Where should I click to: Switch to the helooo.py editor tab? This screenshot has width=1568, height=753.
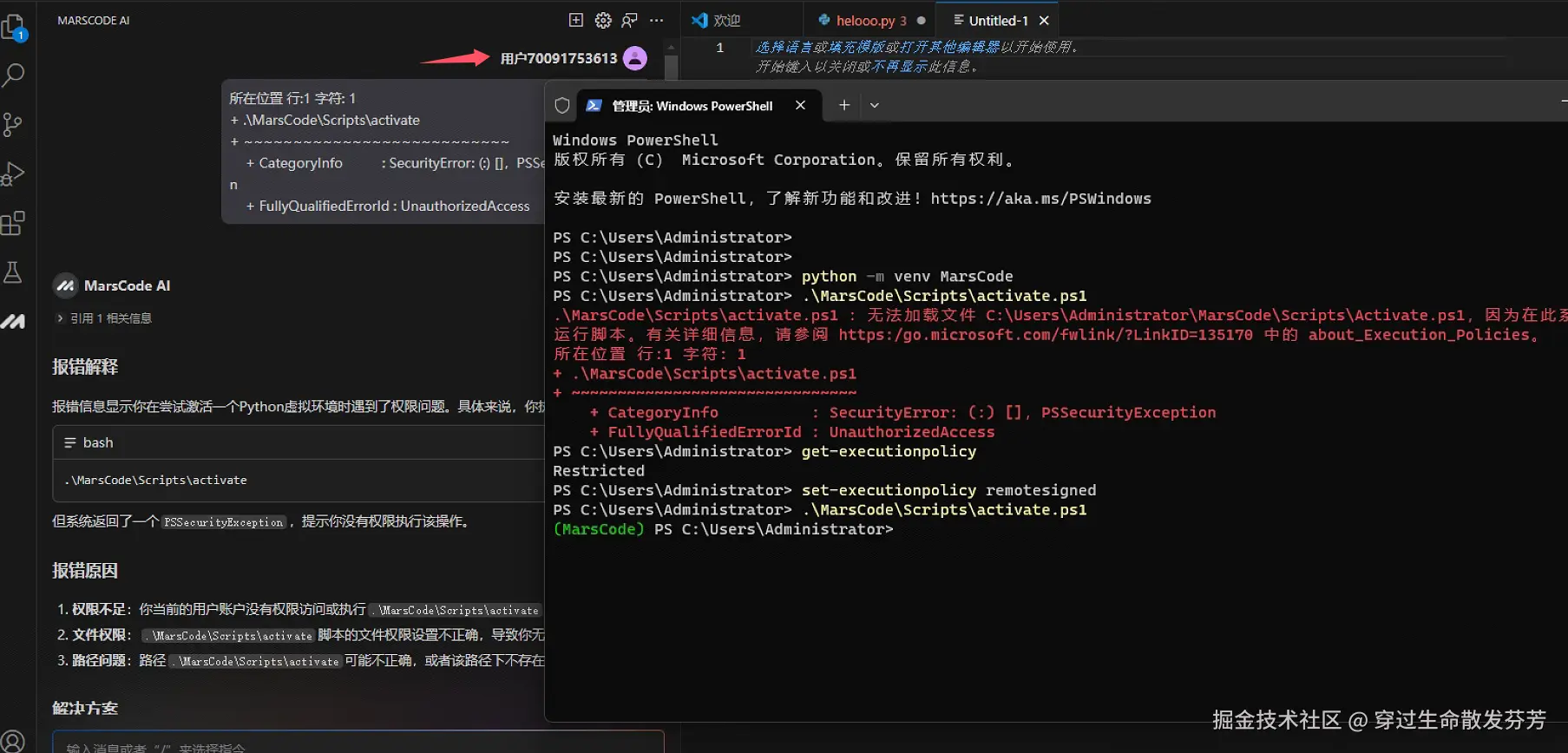(869, 20)
